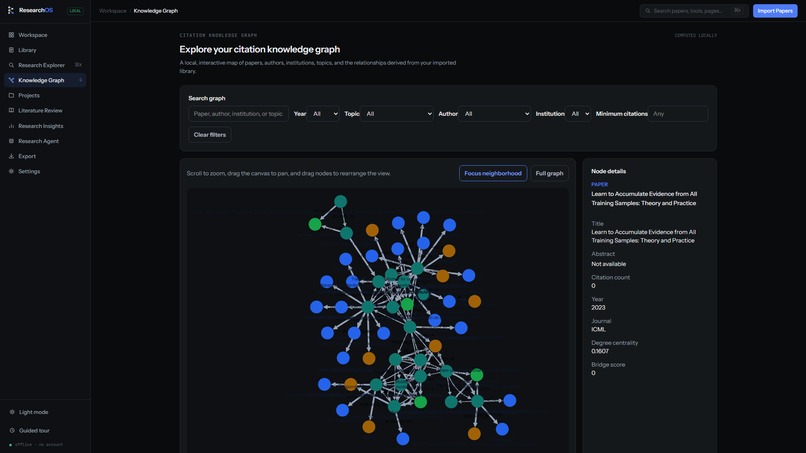The height and width of the screenshot is (453, 806).
Task: Go to Research Explorer
Action: [x=45, y=65]
